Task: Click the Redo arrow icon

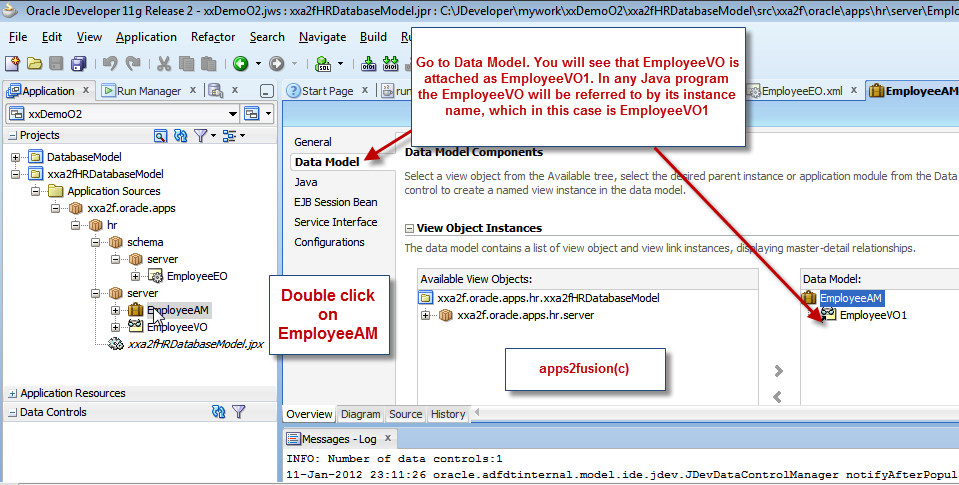Action: tap(133, 63)
